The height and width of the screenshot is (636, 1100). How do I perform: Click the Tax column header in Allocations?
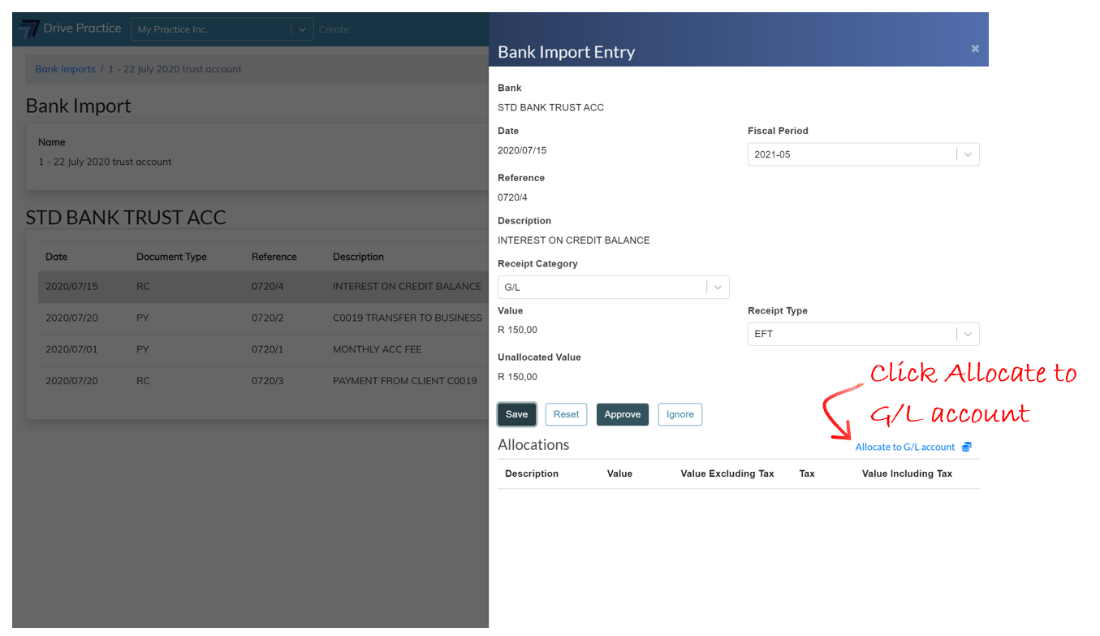pyautogui.click(x=807, y=474)
